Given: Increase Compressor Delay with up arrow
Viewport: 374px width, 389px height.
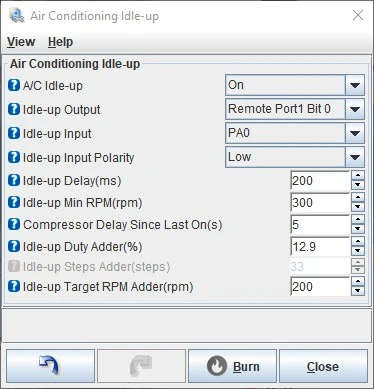Looking at the screenshot, I should click(358, 219).
